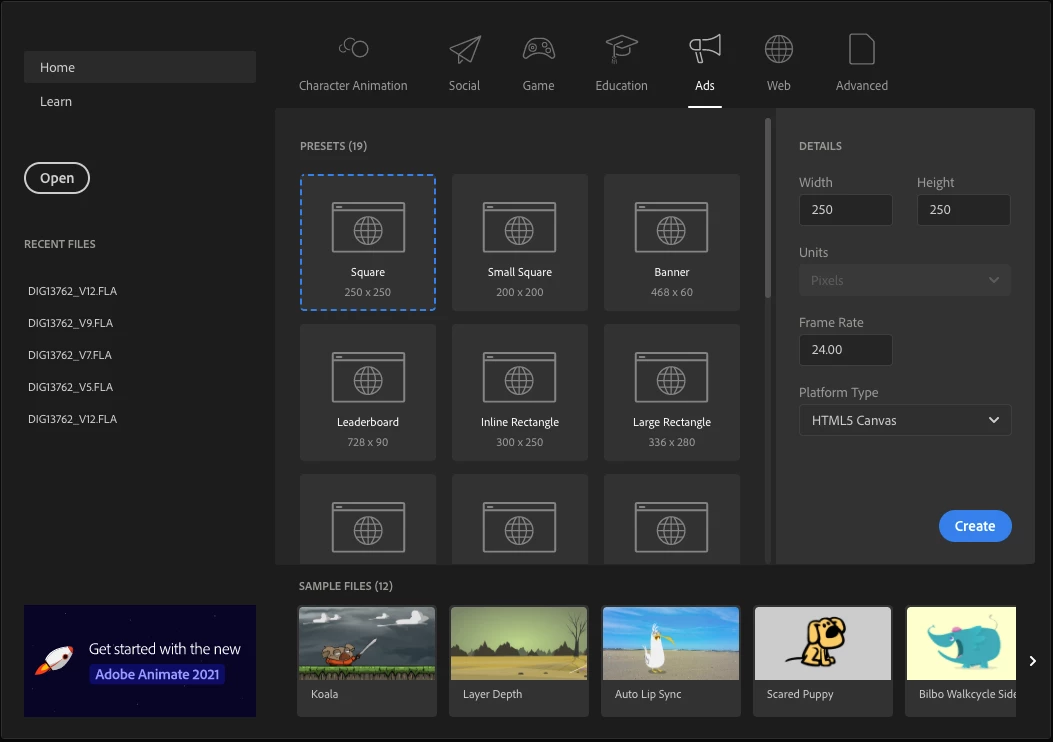Open the Advanced tab label
Viewport: 1053px width, 742px height.
862,85
